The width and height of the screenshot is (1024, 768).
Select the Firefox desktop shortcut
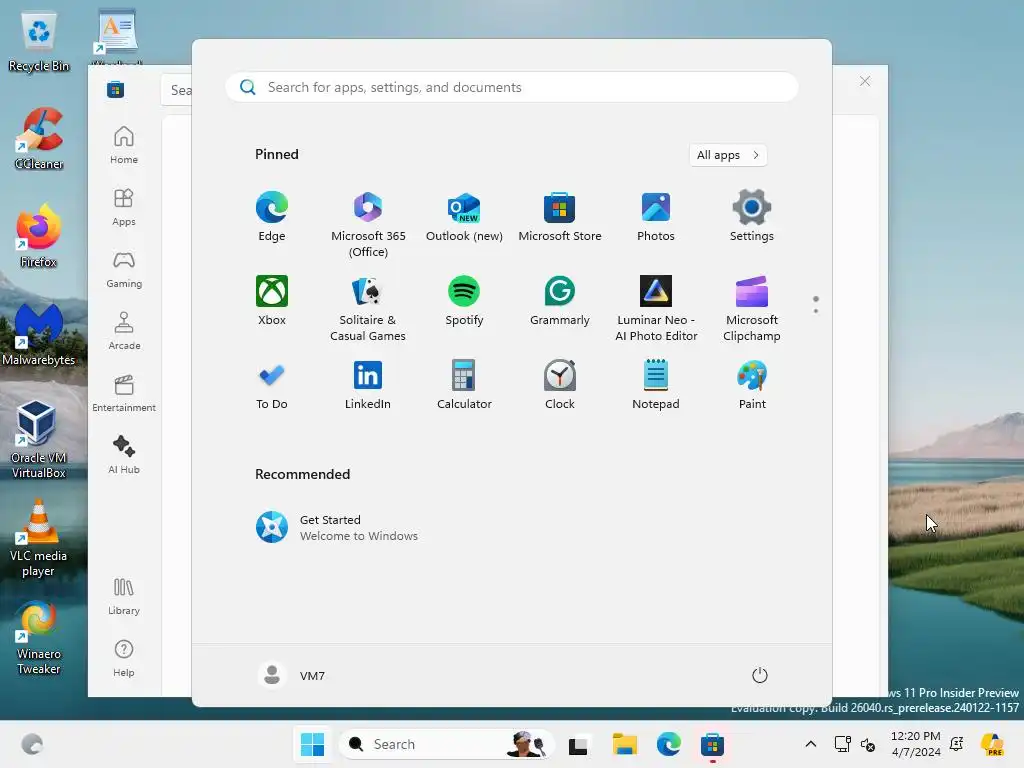point(39,236)
